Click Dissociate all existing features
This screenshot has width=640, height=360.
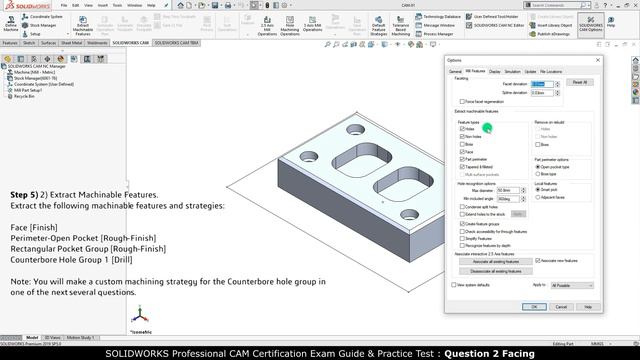click(496, 271)
